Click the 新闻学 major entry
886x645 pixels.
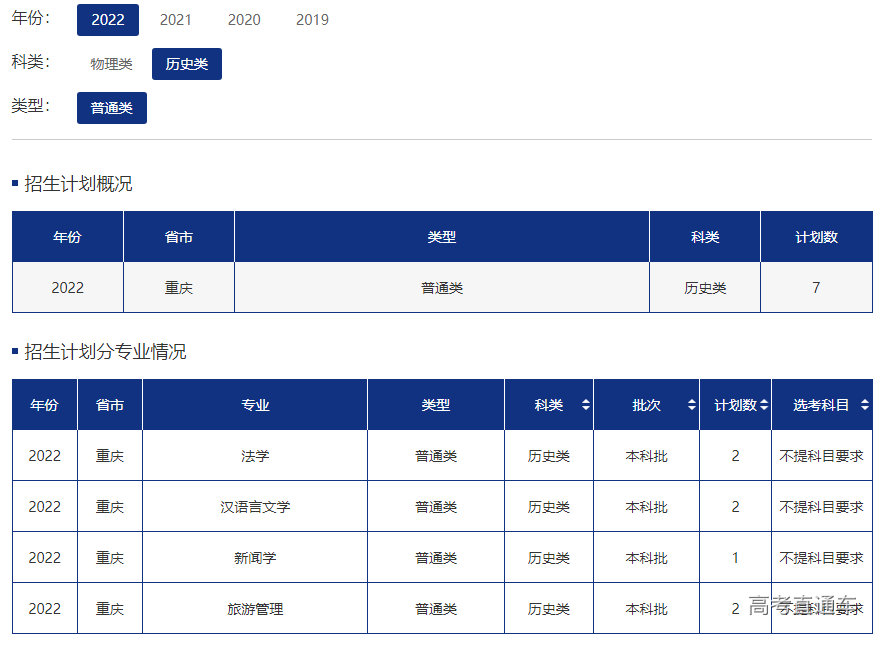coord(255,558)
